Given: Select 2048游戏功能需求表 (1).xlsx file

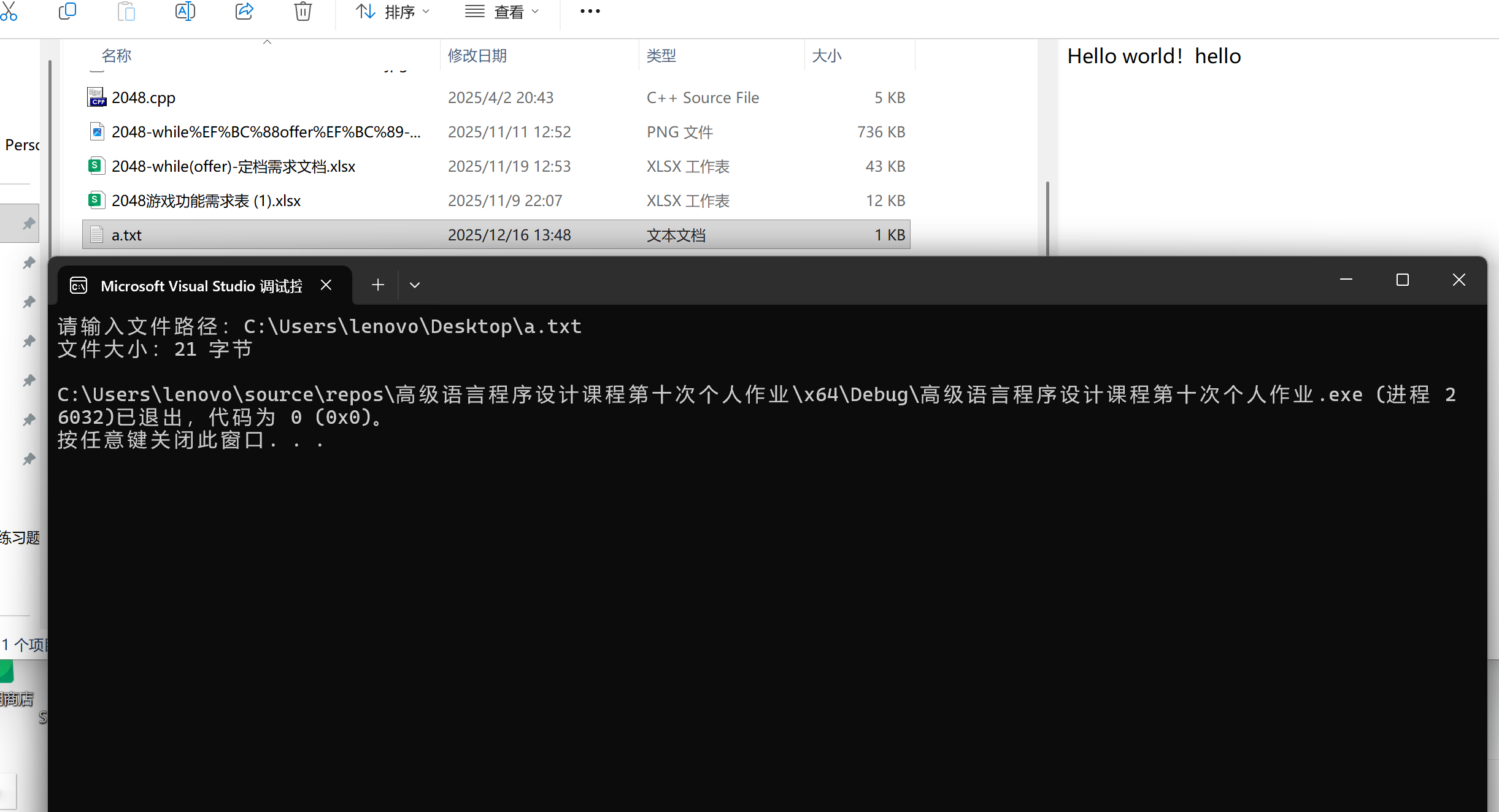Looking at the screenshot, I should (206, 201).
